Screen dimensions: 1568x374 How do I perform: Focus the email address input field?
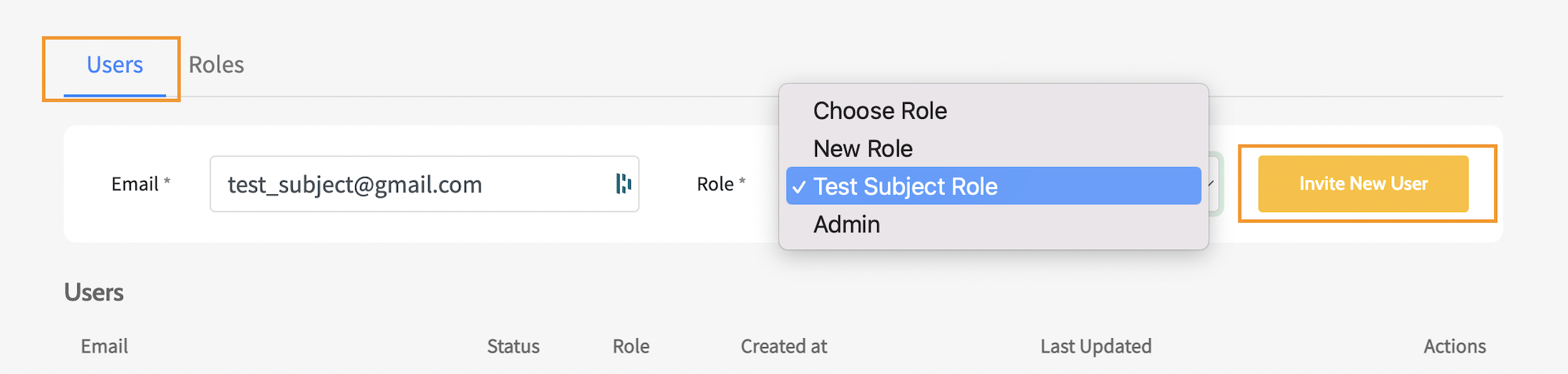pyautogui.click(x=408, y=184)
